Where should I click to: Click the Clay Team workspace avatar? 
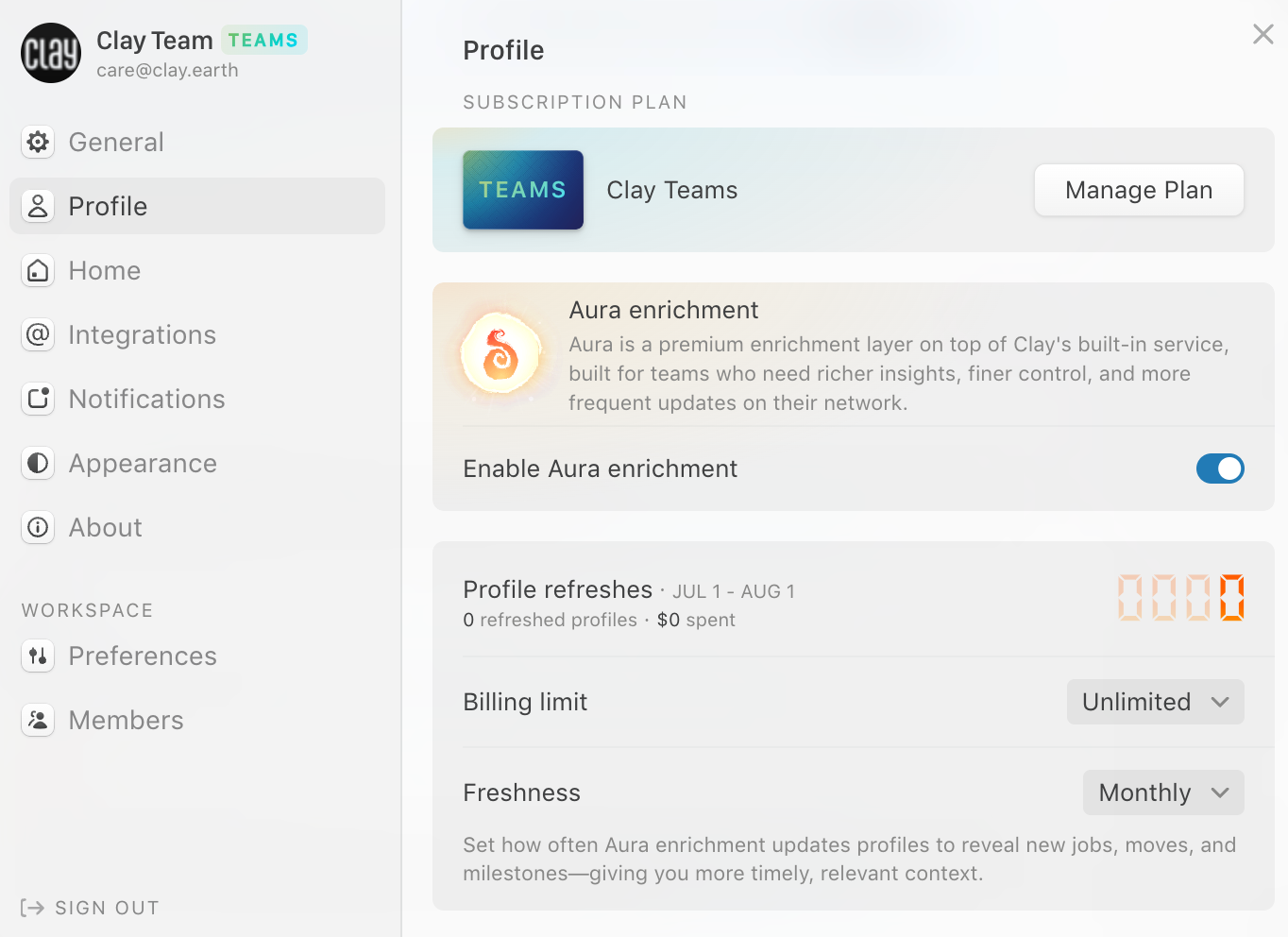click(x=50, y=53)
